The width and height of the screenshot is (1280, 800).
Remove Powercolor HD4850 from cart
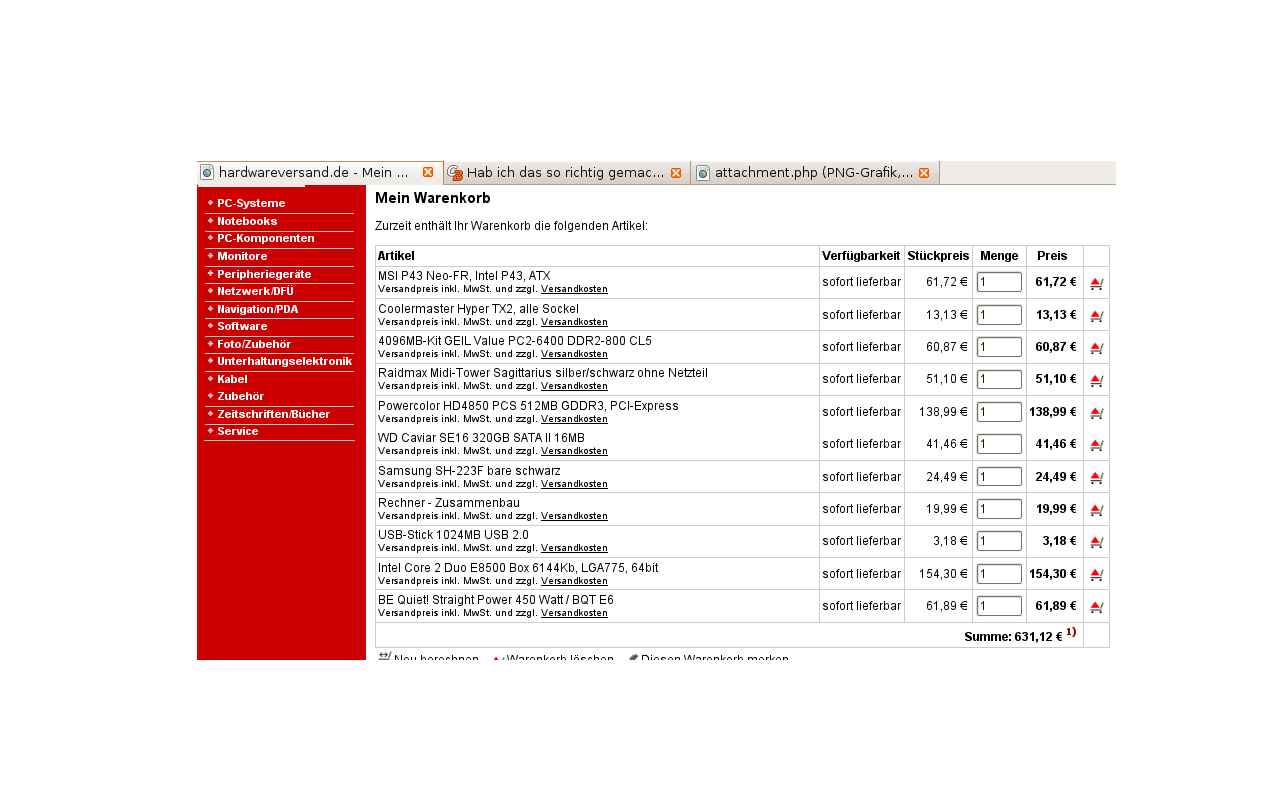pyautogui.click(x=1096, y=412)
